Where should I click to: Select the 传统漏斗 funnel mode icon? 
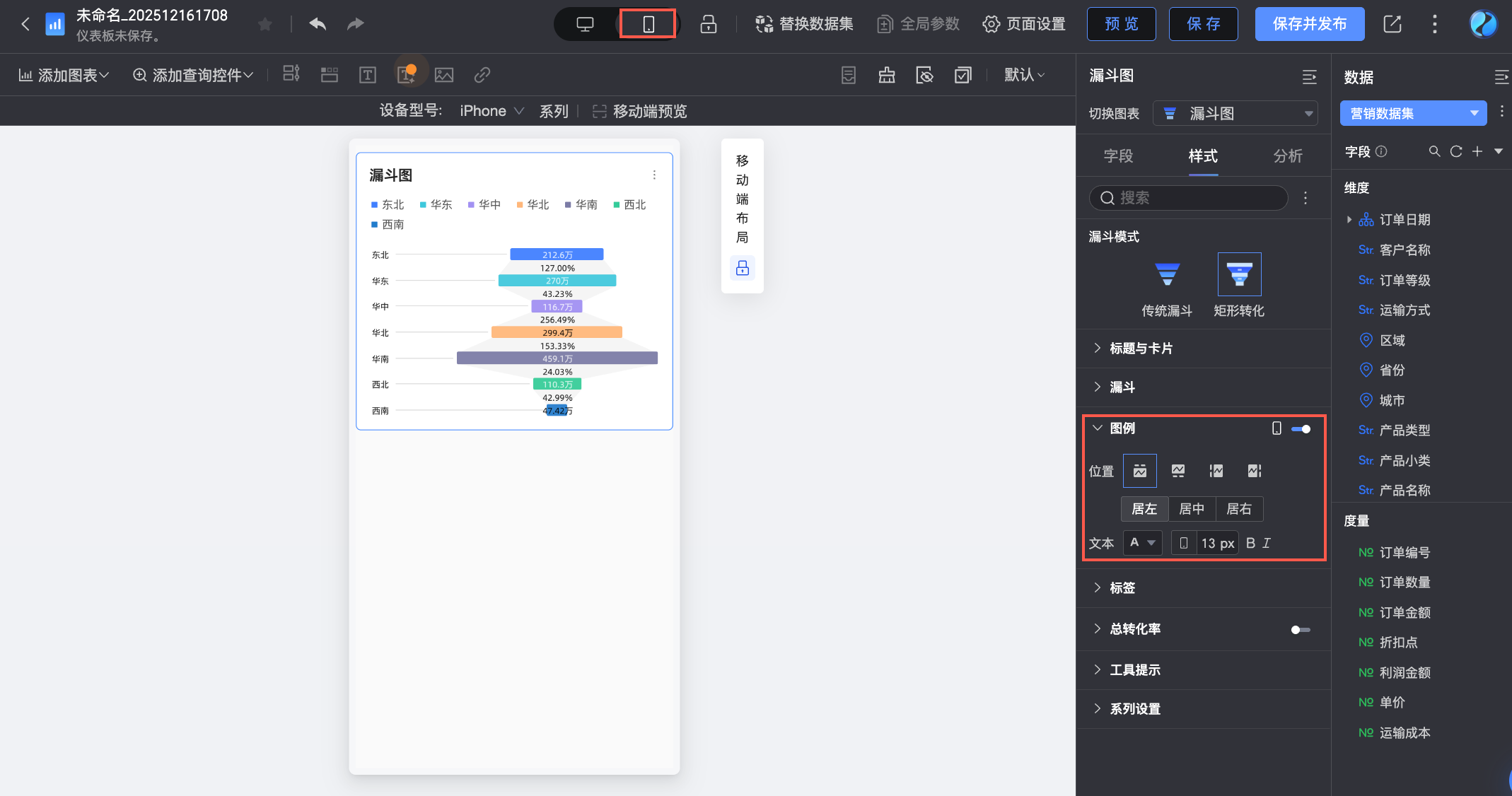(x=1167, y=274)
